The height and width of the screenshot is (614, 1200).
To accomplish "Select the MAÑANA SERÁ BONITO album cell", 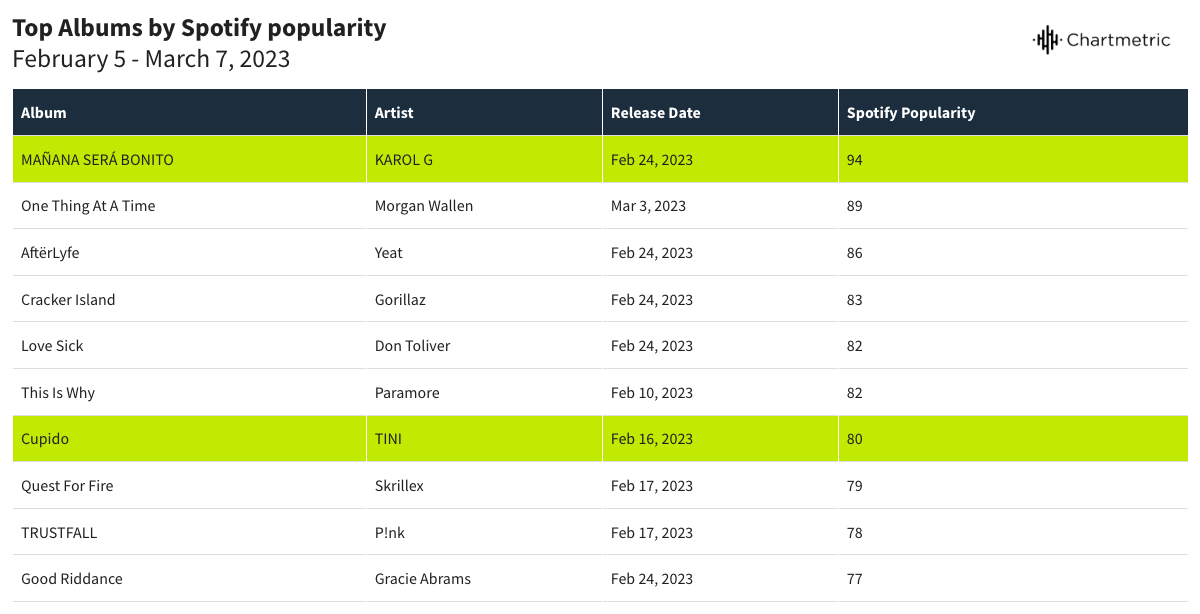I will pyautogui.click(x=97, y=160).
